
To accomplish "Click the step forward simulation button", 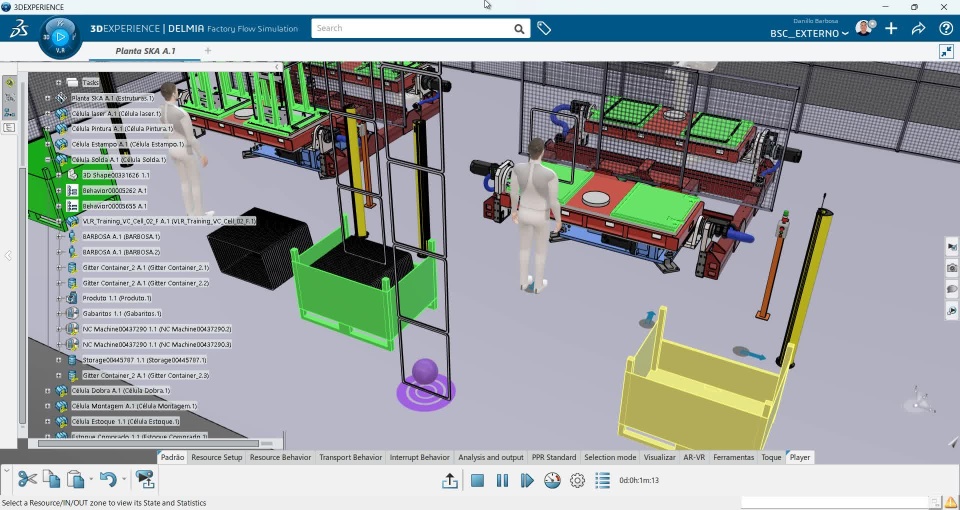I will pos(527,481).
